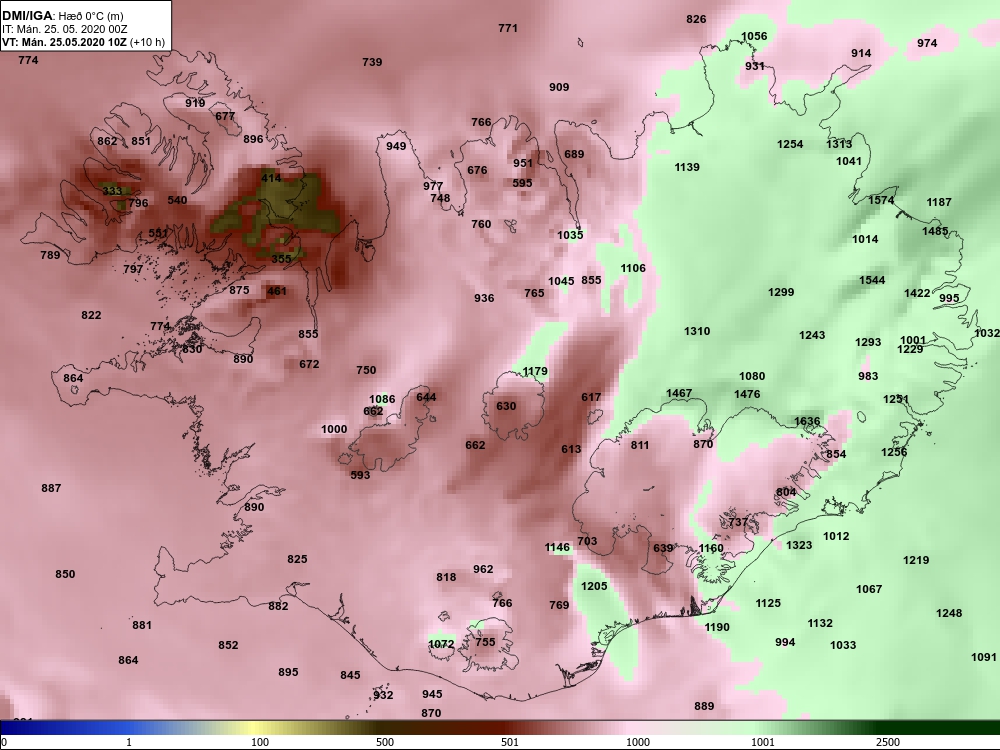Select the 501 label on the colour scale
1000x750 pixels.
coord(510,742)
